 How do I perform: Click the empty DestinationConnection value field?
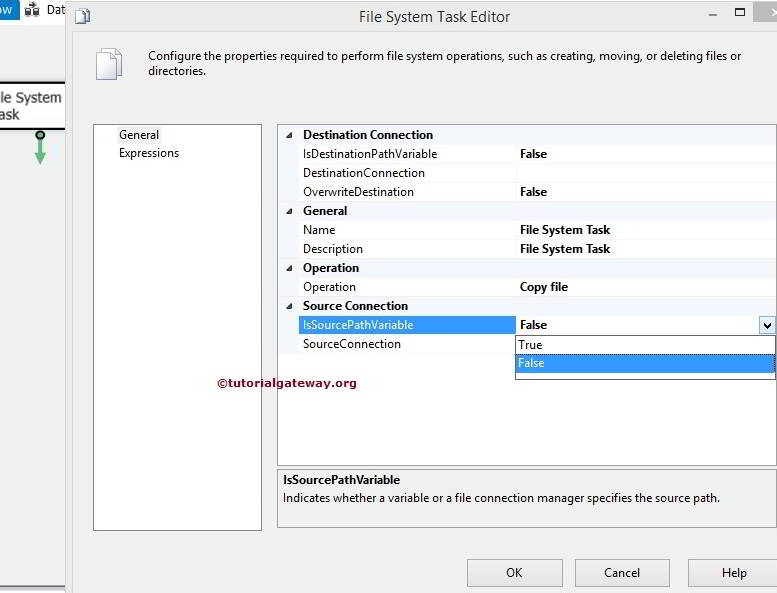tap(646, 173)
